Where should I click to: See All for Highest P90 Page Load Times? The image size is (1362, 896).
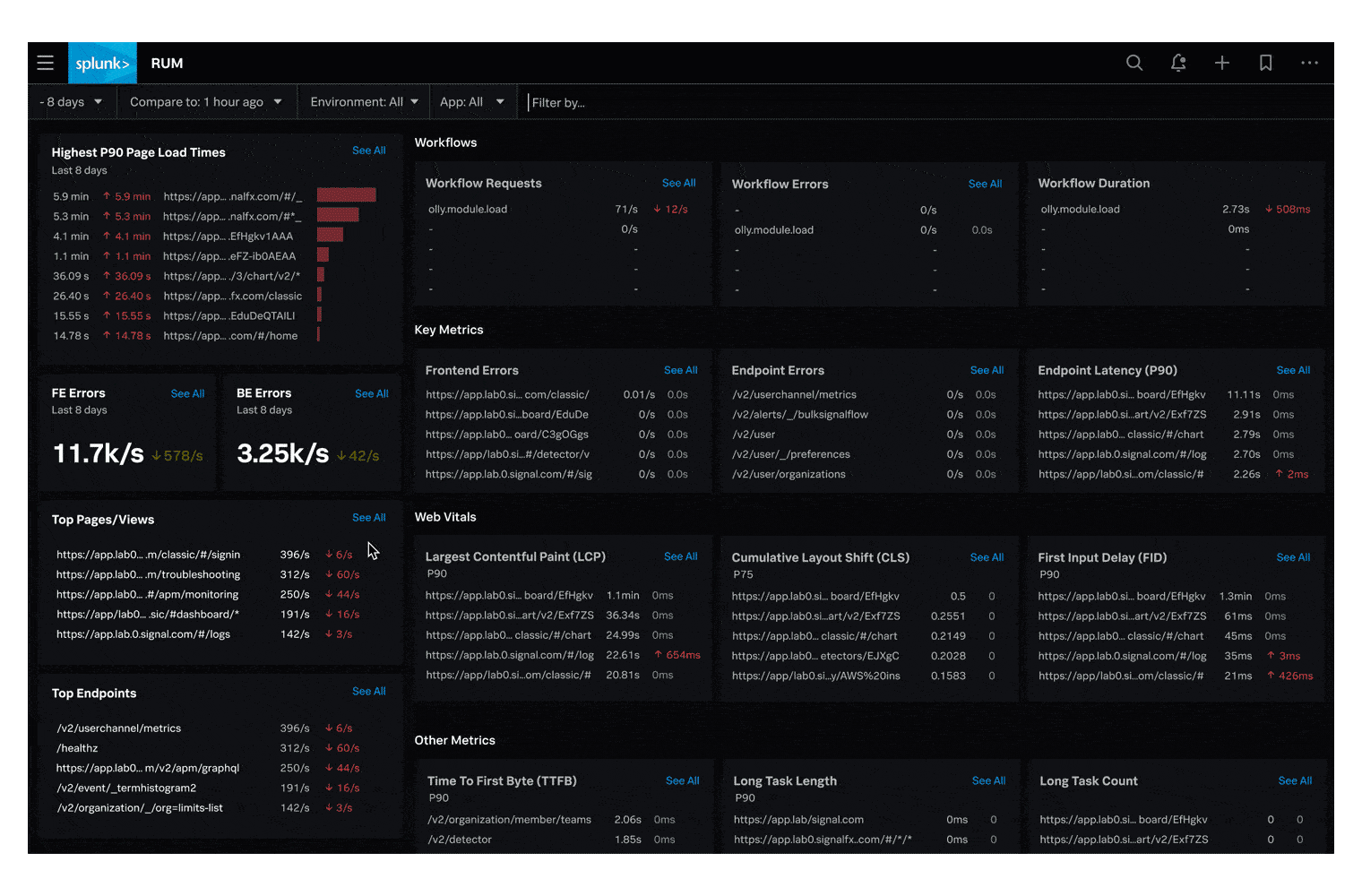(x=368, y=151)
